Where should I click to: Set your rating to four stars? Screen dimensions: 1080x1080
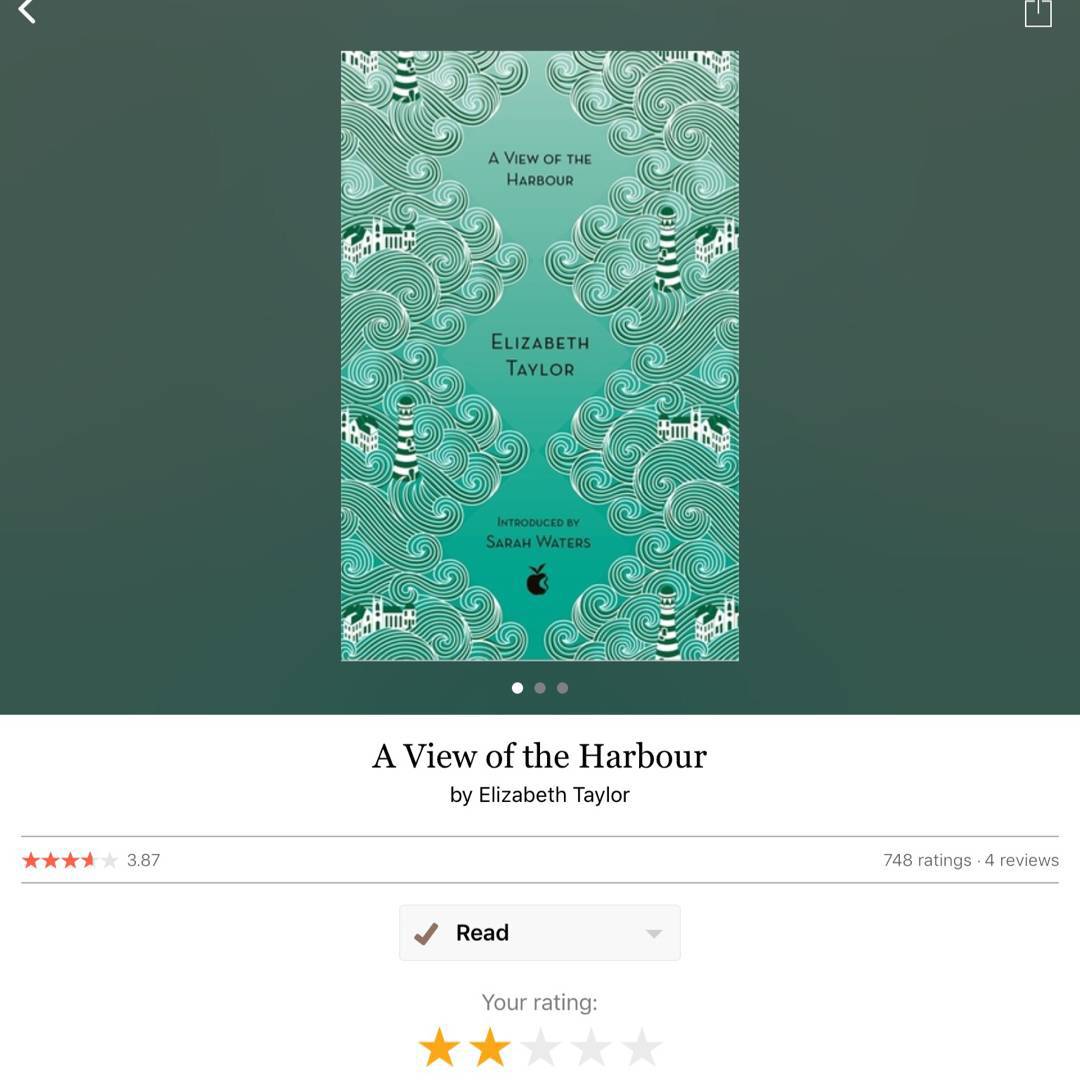(591, 1047)
